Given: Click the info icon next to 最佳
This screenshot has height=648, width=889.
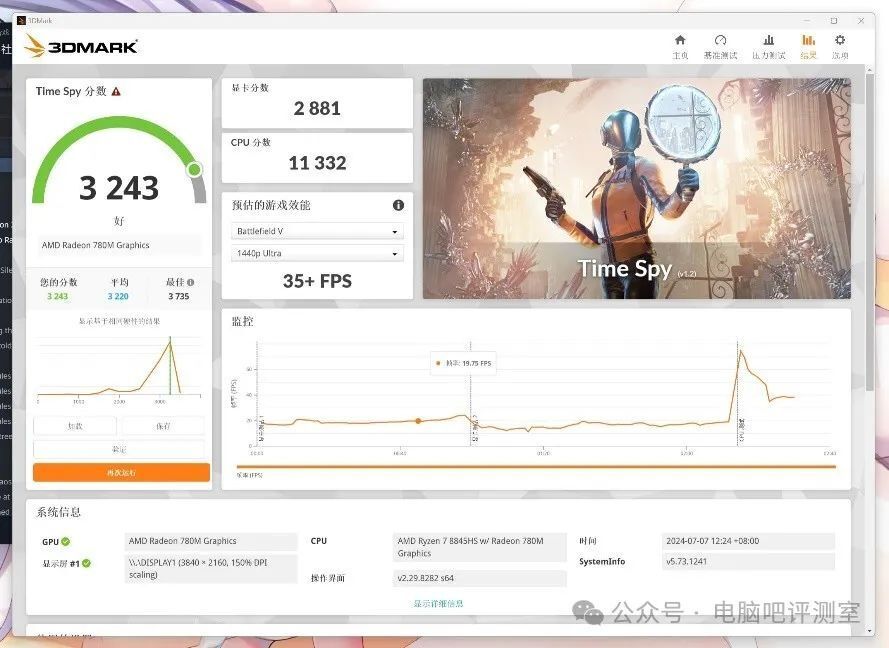Looking at the screenshot, I should tap(190, 282).
